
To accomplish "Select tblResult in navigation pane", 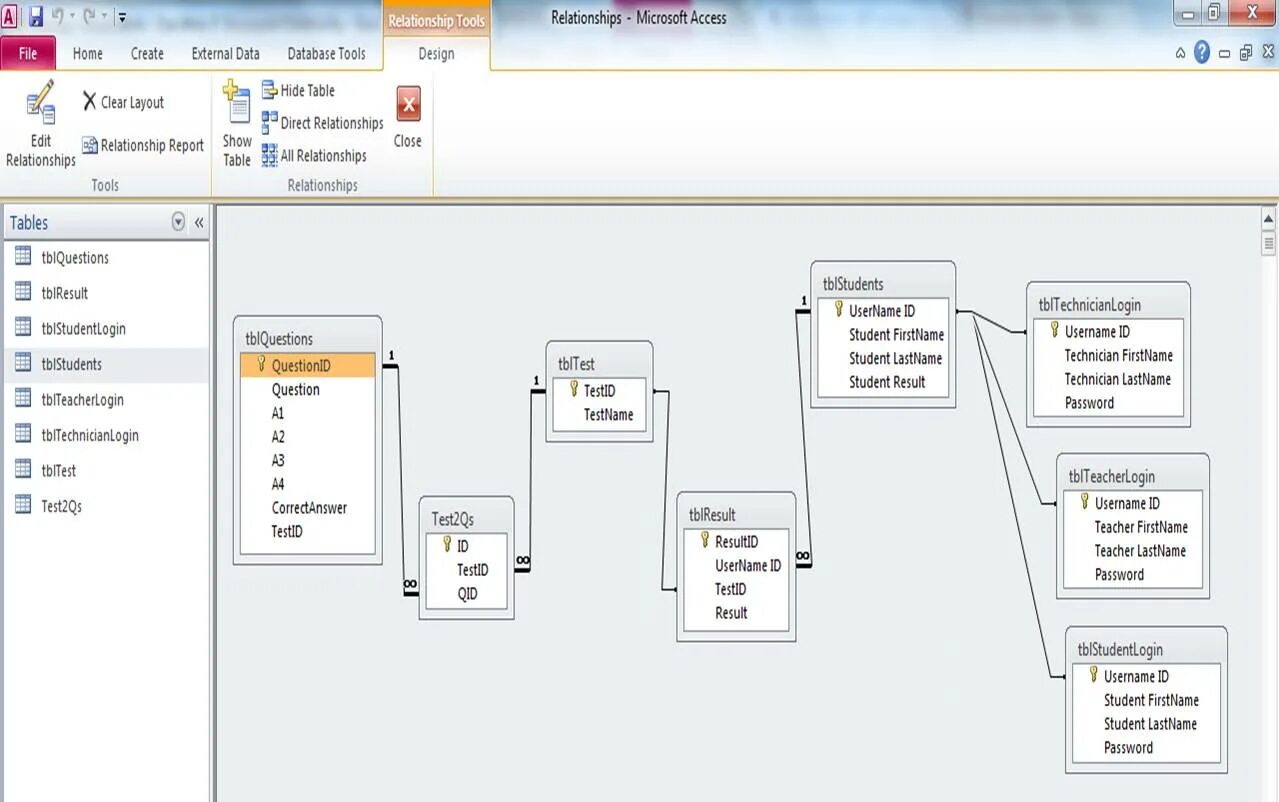I will tap(106, 293).
